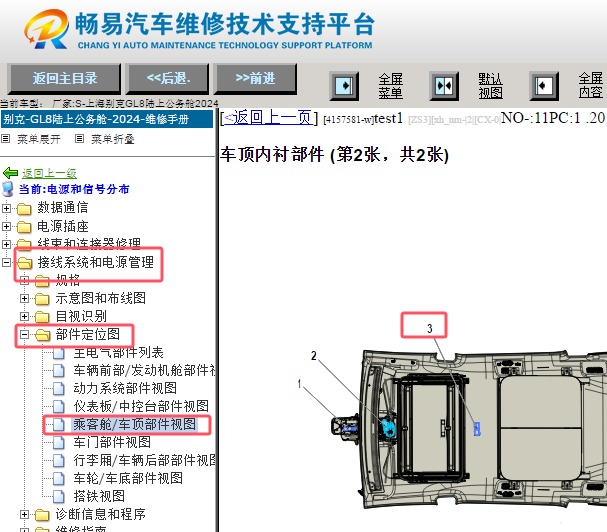
Task: Select the 诊断信息和程序 tree item
Action: tap(101, 514)
